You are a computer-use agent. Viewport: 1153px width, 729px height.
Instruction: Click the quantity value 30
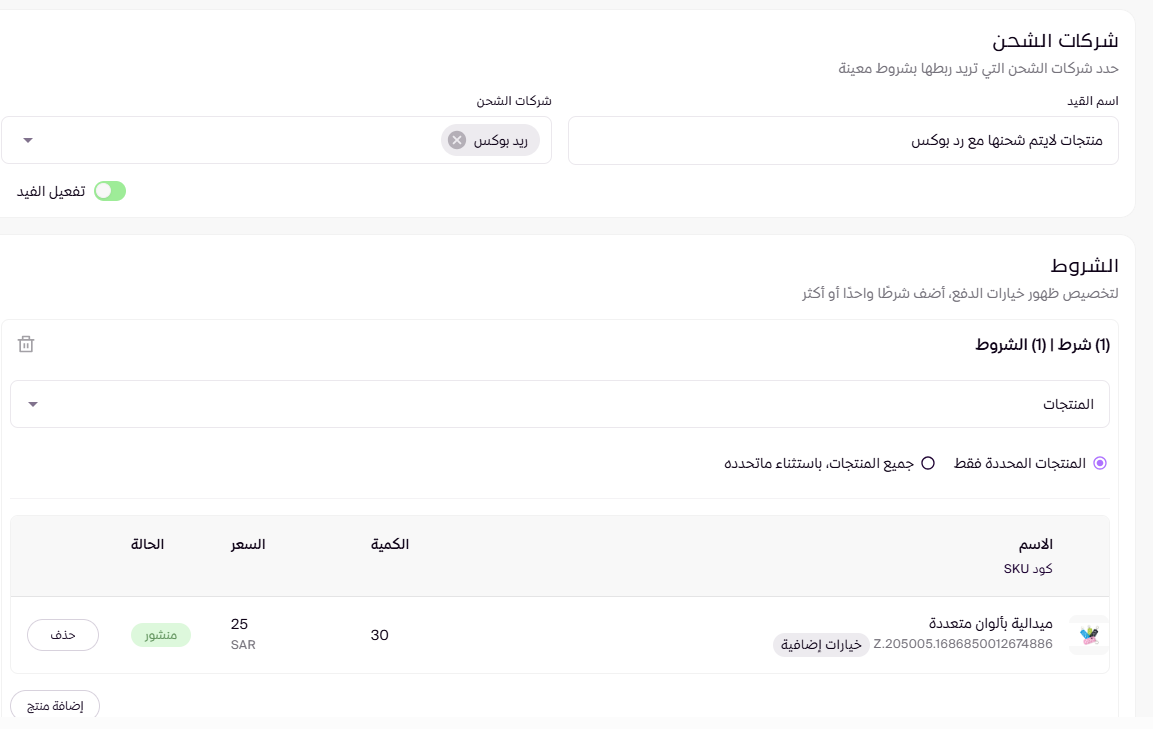[379, 635]
